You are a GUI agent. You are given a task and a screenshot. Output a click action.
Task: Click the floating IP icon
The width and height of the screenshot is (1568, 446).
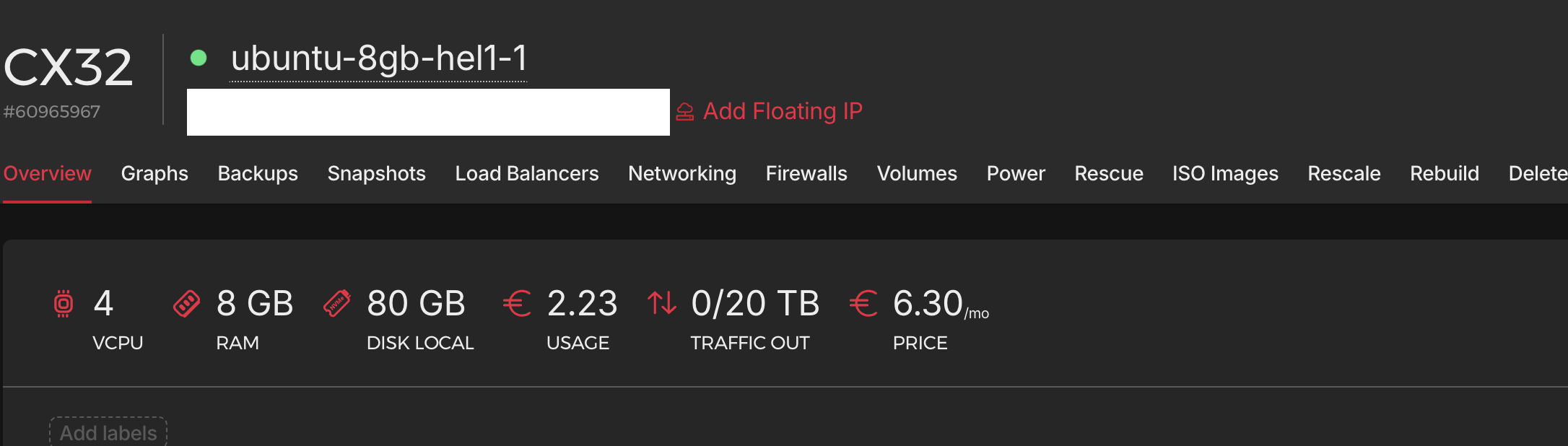pyautogui.click(x=685, y=112)
